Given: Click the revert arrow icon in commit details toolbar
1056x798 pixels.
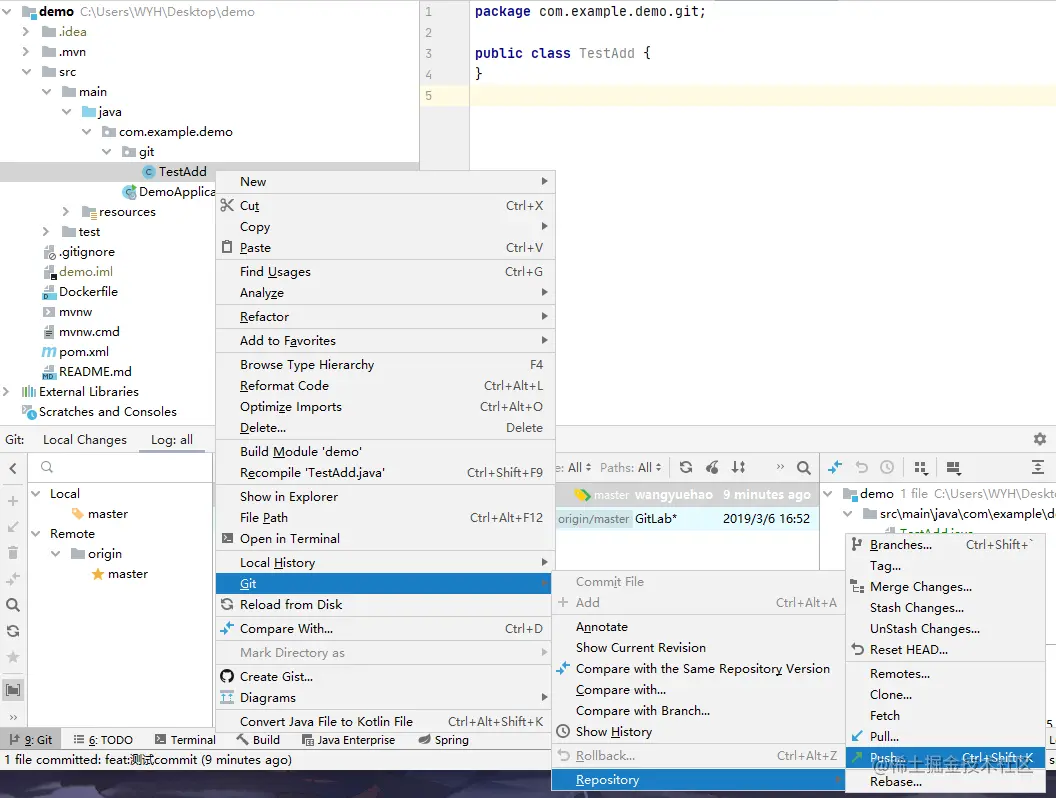Looking at the screenshot, I should [861, 467].
